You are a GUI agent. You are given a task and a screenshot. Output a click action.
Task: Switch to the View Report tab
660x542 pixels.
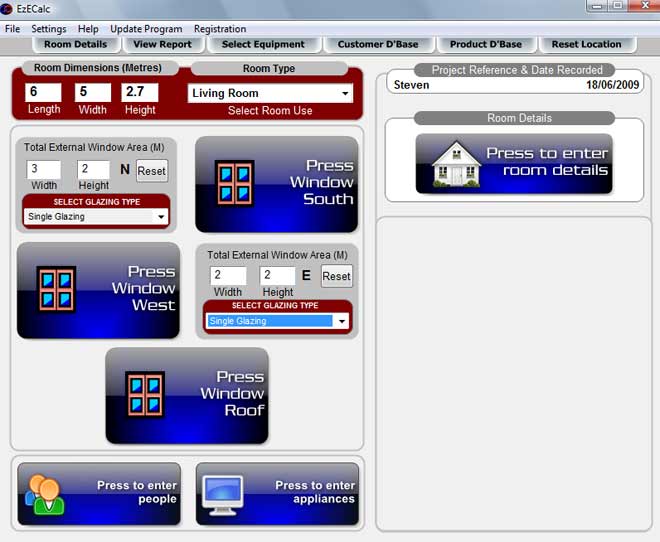coord(162,44)
